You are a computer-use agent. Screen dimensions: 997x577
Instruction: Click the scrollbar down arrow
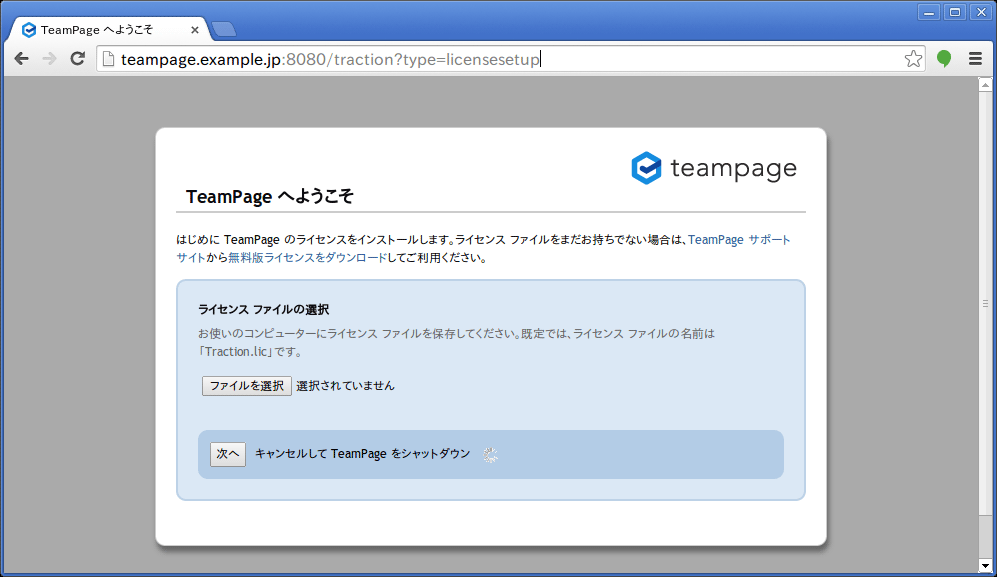[985, 566]
